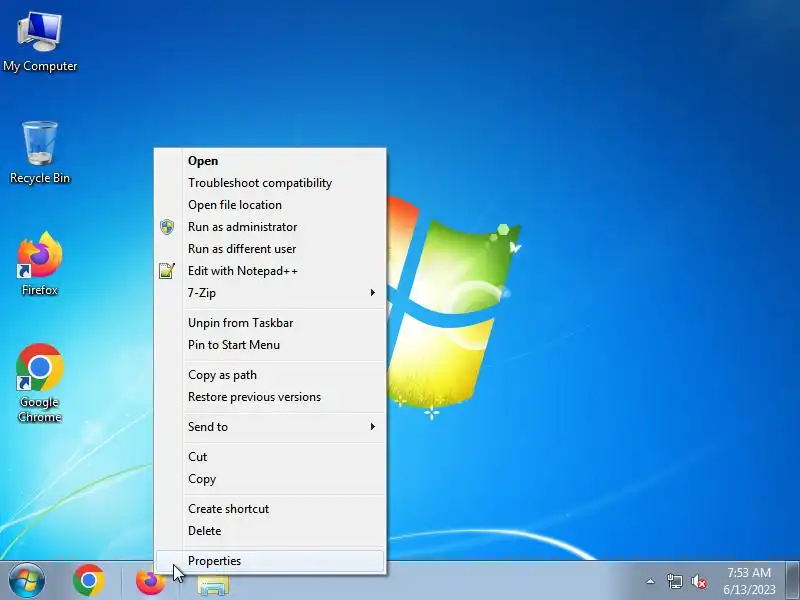Choose Delete from the context menu

click(x=270, y=531)
